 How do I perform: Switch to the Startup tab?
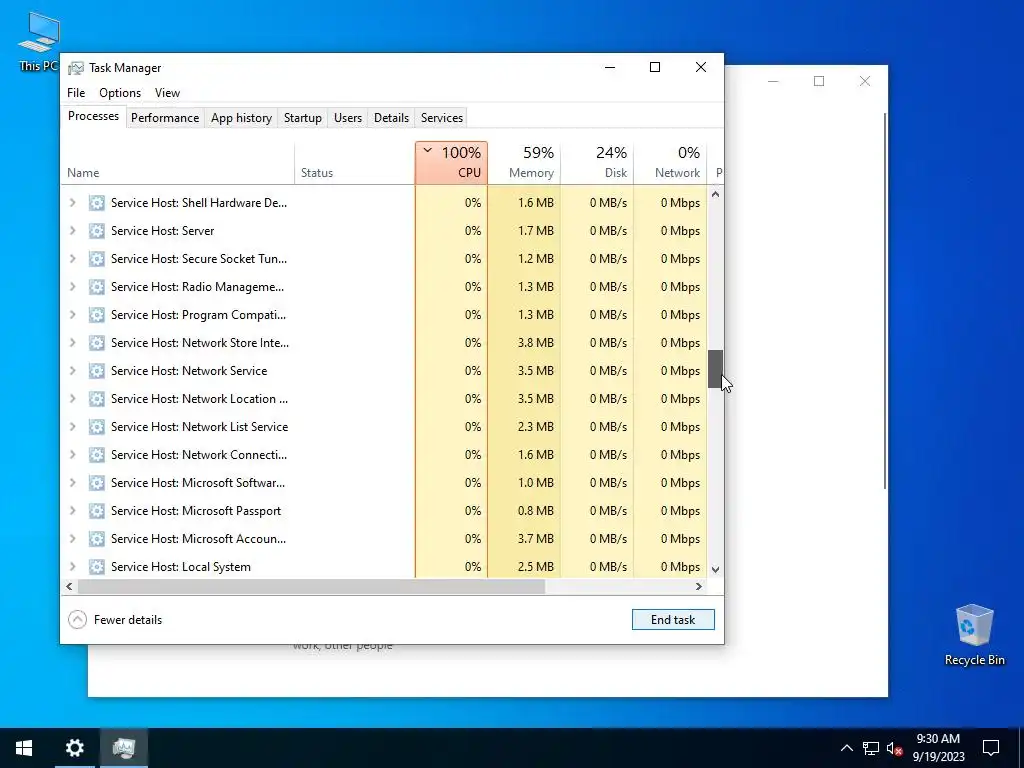(302, 118)
